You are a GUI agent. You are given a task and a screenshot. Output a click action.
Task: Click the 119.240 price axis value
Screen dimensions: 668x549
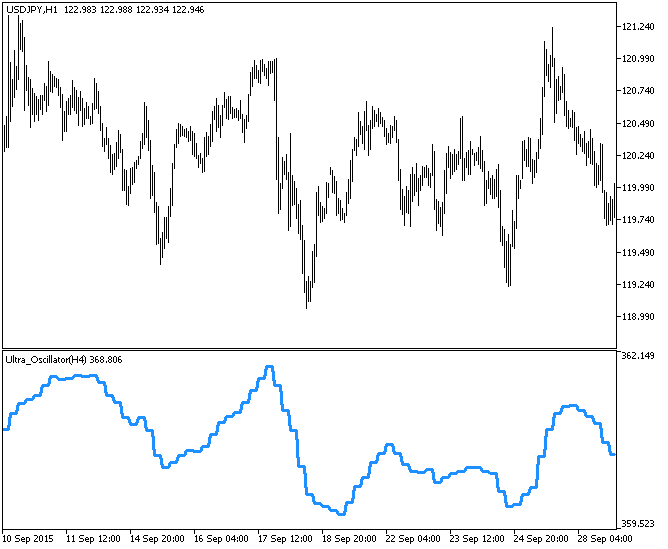point(637,285)
